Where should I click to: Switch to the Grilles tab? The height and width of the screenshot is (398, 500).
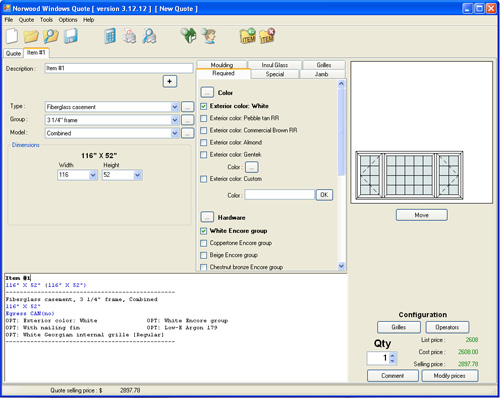click(324, 65)
